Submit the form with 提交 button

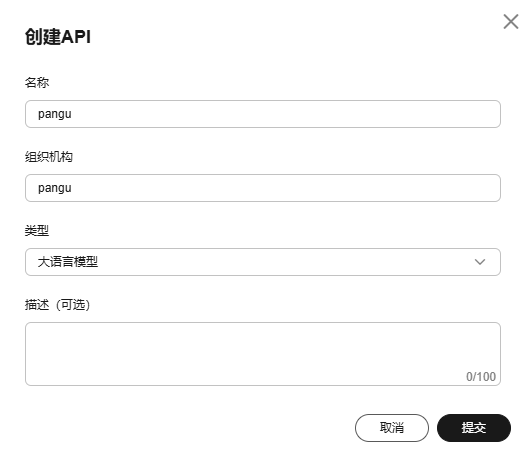click(x=474, y=428)
